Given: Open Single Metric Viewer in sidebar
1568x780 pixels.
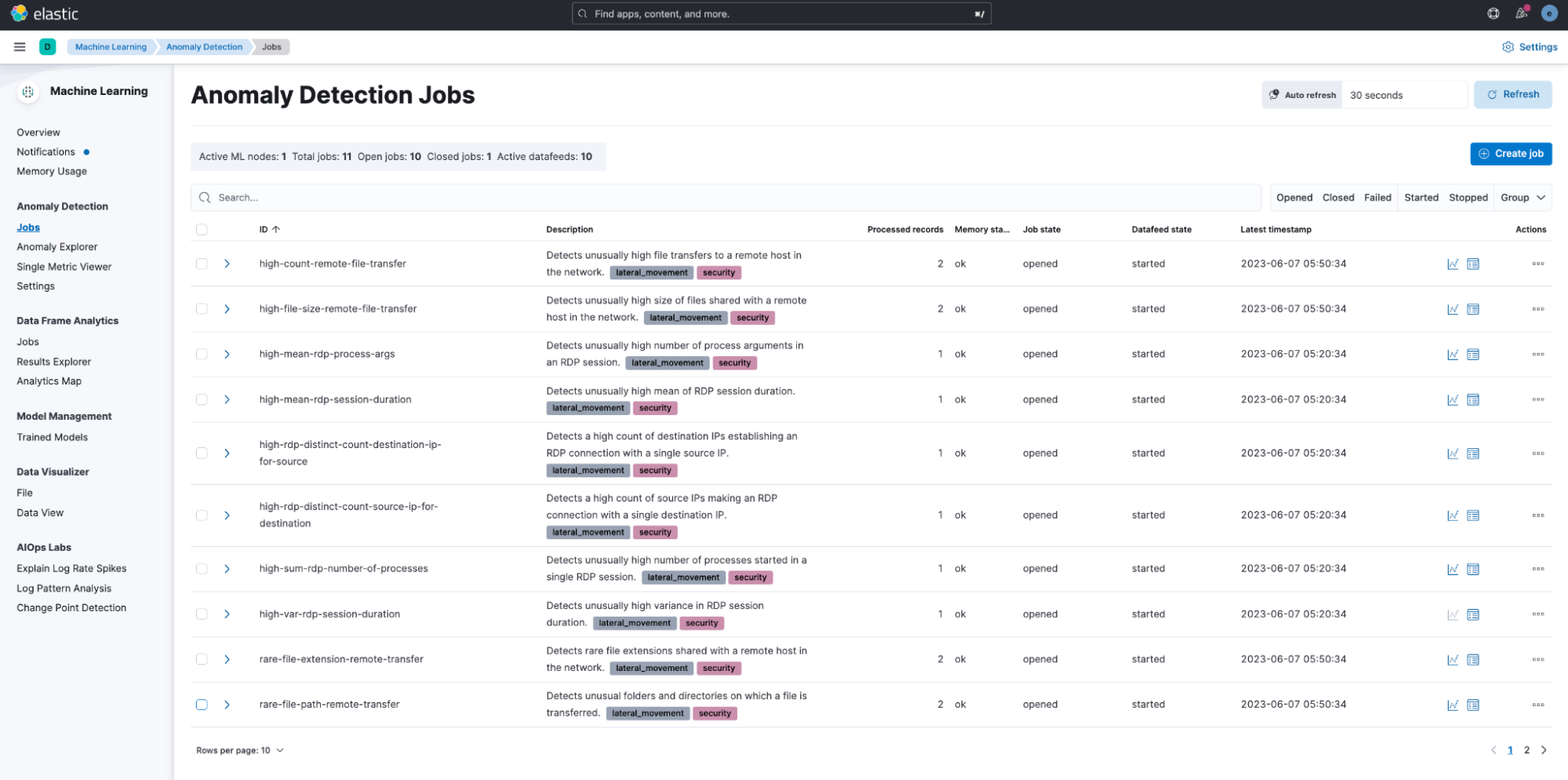Looking at the screenshot, I should pos(64,267).
